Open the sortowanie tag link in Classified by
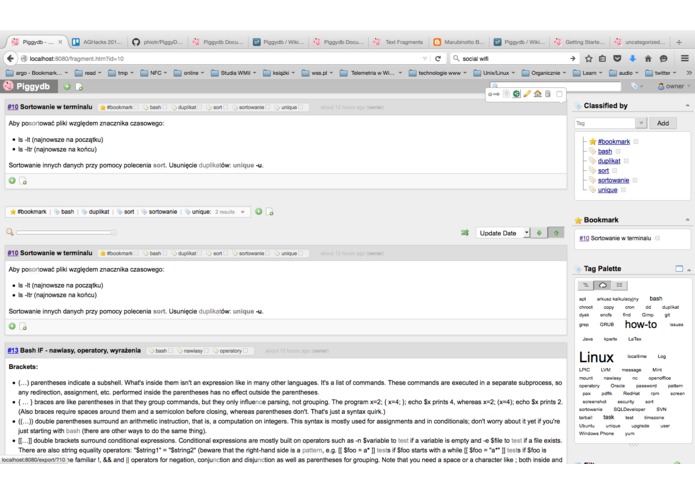 pos(613,180)
